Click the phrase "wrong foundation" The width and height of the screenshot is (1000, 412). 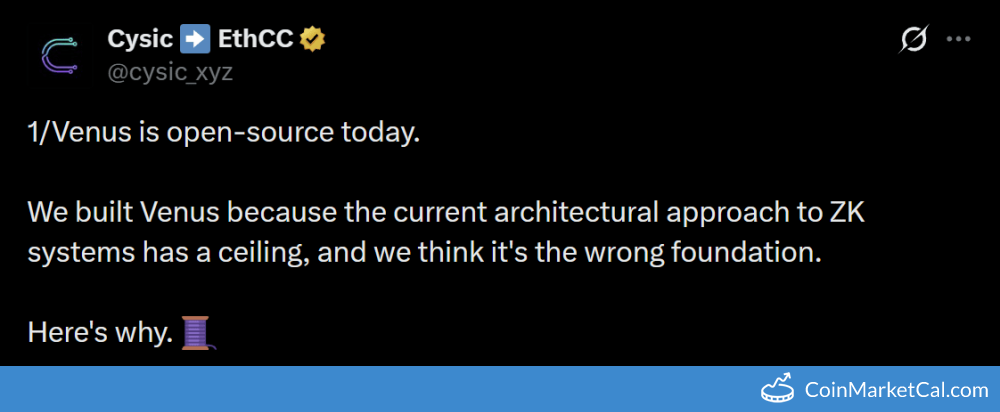719,252
